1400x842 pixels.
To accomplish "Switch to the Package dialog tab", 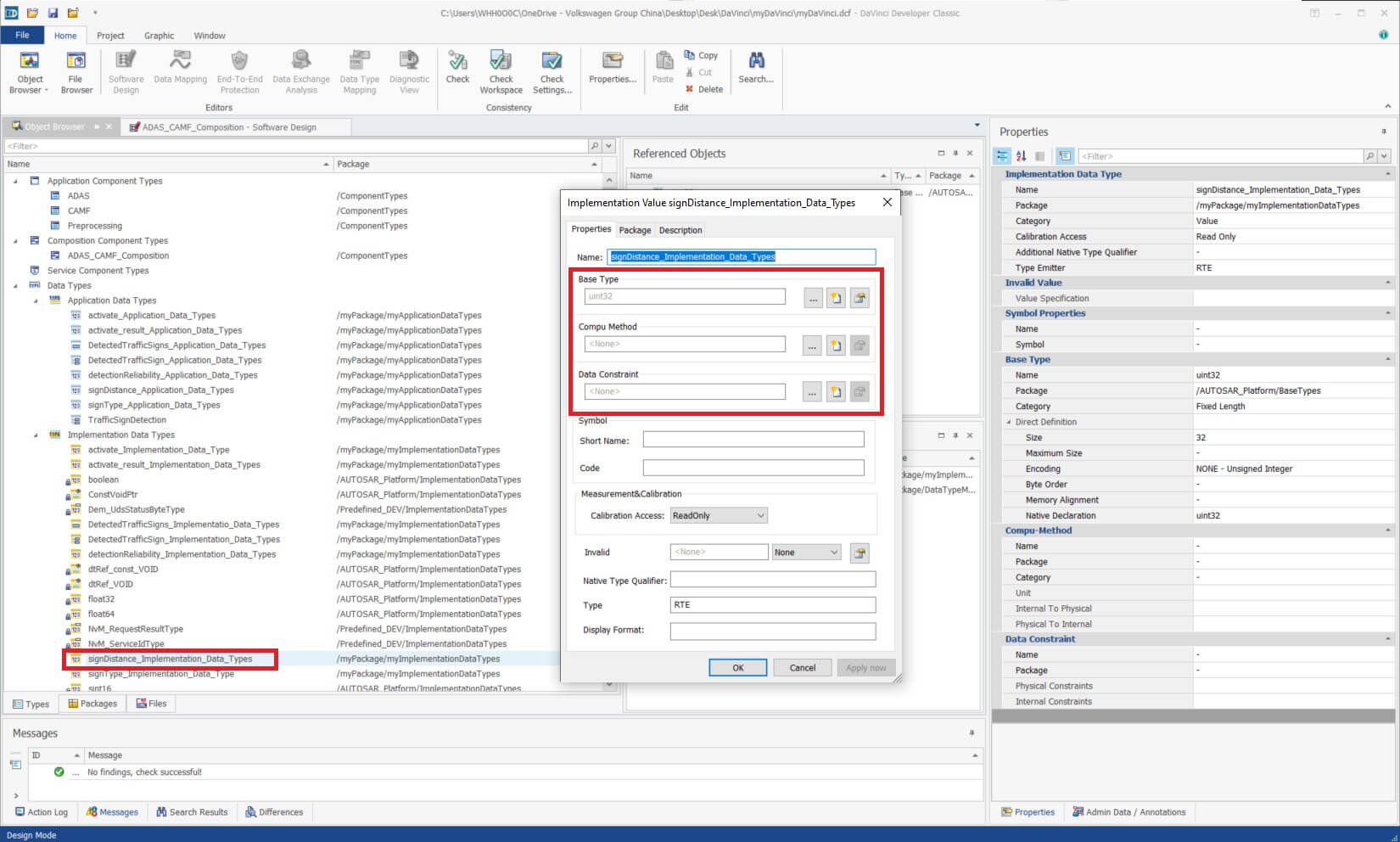I will coord(635,230).
